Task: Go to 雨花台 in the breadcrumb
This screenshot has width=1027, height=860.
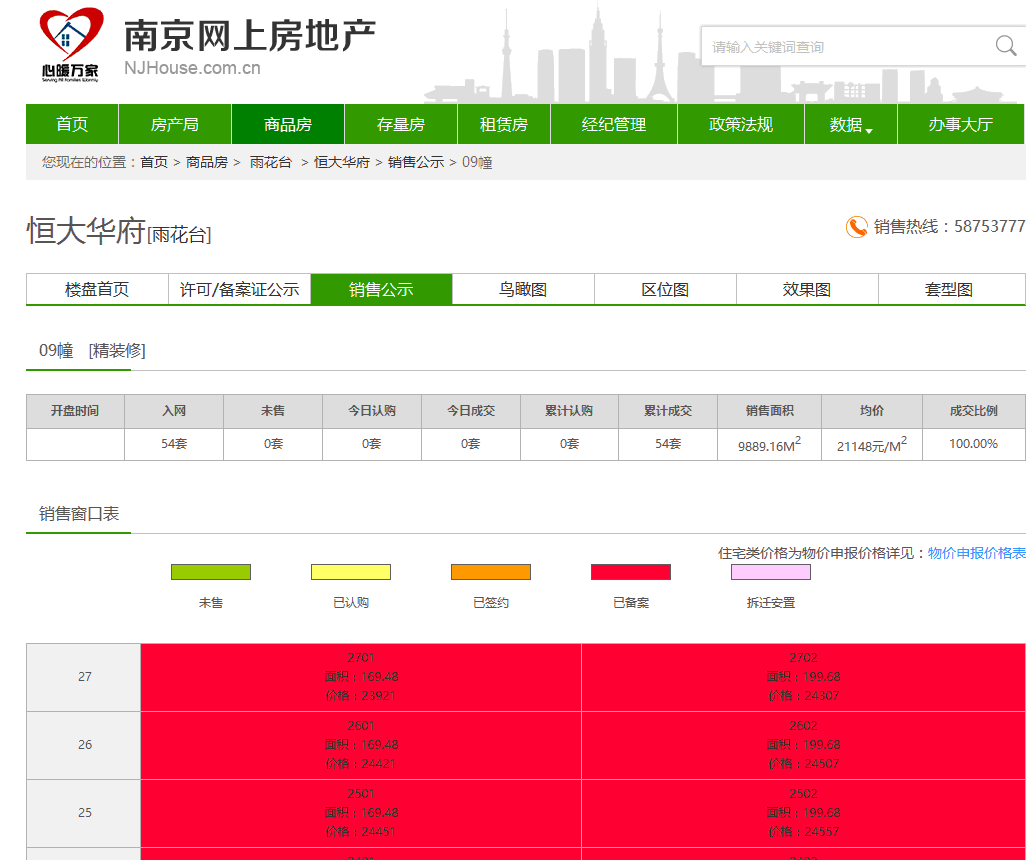Action: tap(271, 162)
